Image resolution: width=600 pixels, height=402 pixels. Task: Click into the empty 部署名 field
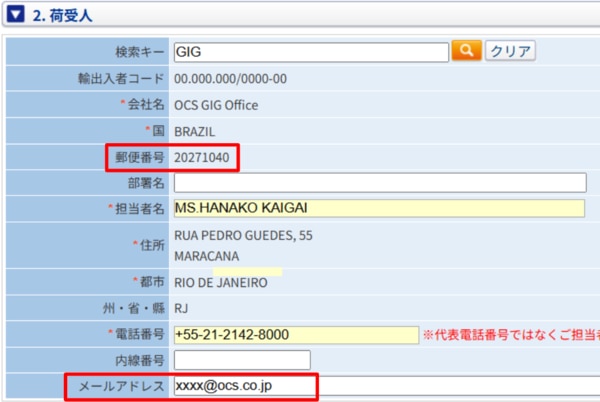tap(379, 183)
